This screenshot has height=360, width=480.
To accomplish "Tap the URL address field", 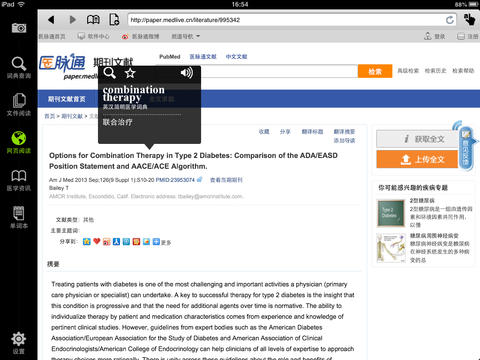I will pyautogui.click(x=287, y=20).
